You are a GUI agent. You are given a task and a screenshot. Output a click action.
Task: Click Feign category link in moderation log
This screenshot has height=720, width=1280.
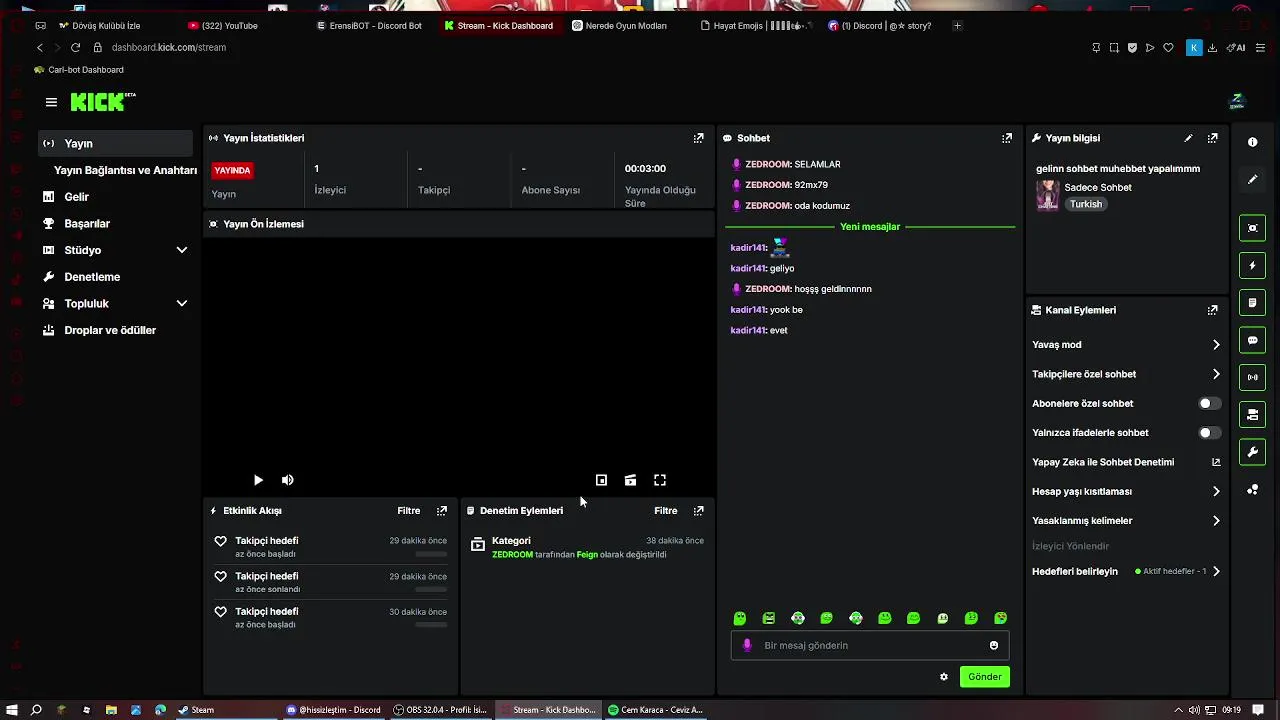587,555
